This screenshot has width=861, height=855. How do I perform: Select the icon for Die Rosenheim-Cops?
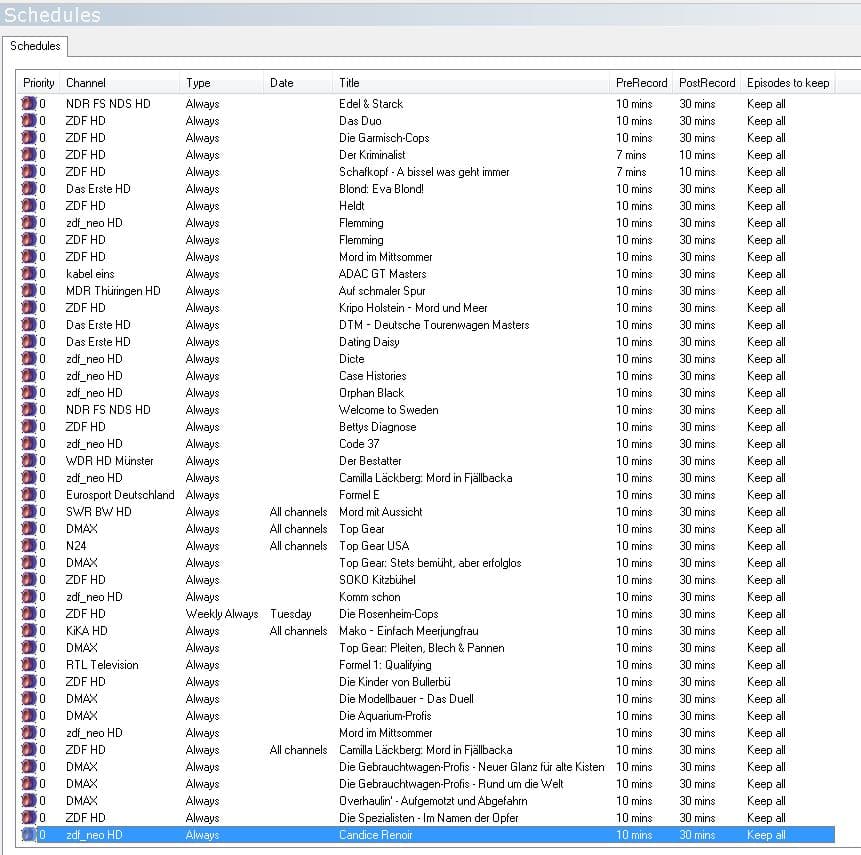click(29, 614)
